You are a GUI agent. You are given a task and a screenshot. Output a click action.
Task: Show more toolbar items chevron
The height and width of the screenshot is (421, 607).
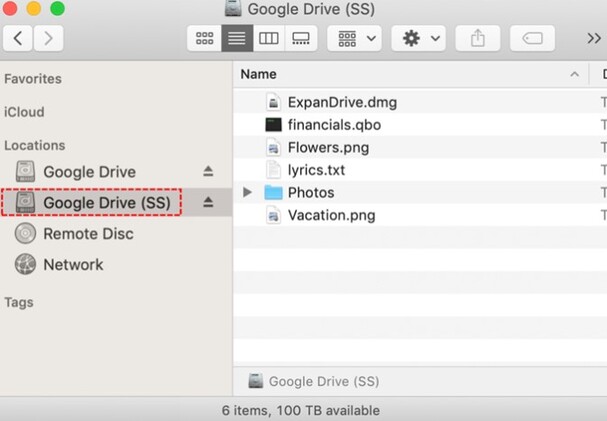click(x=593, y=39)
